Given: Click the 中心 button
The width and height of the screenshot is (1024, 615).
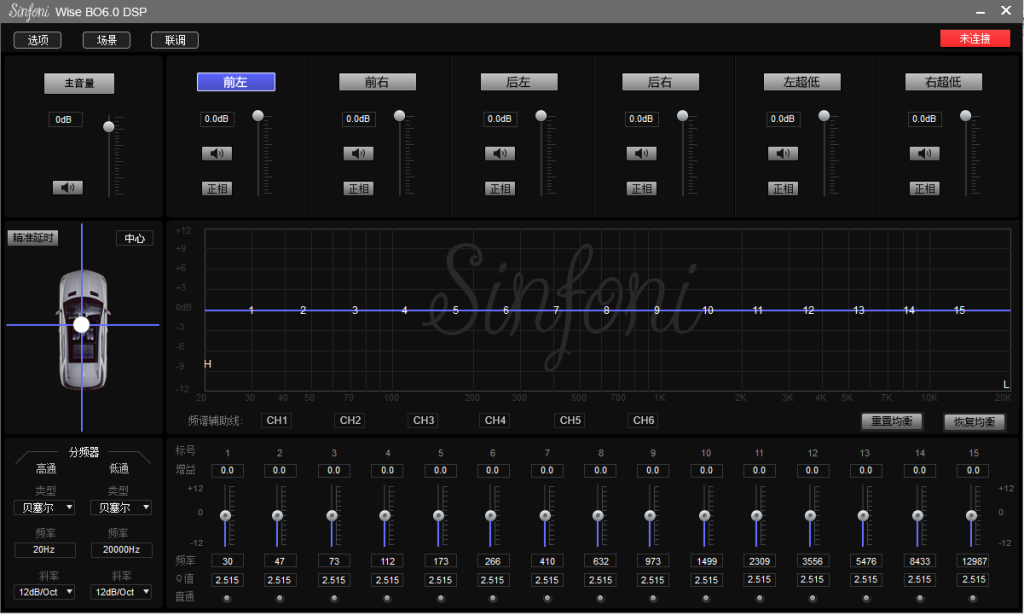Looking at the screenshot, I should click(x=135, y=238).
